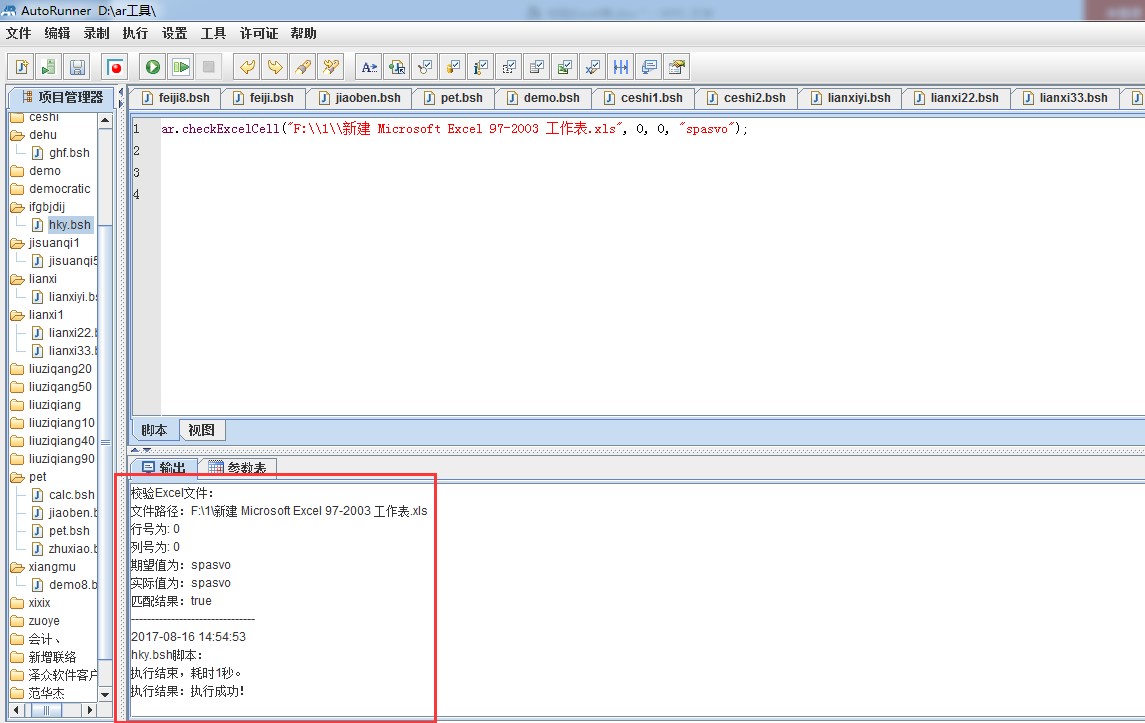The width and height of the screenshot is (1145, 723).
Task: Click the Save diskette icon
Action: click(x=77, y=67)
